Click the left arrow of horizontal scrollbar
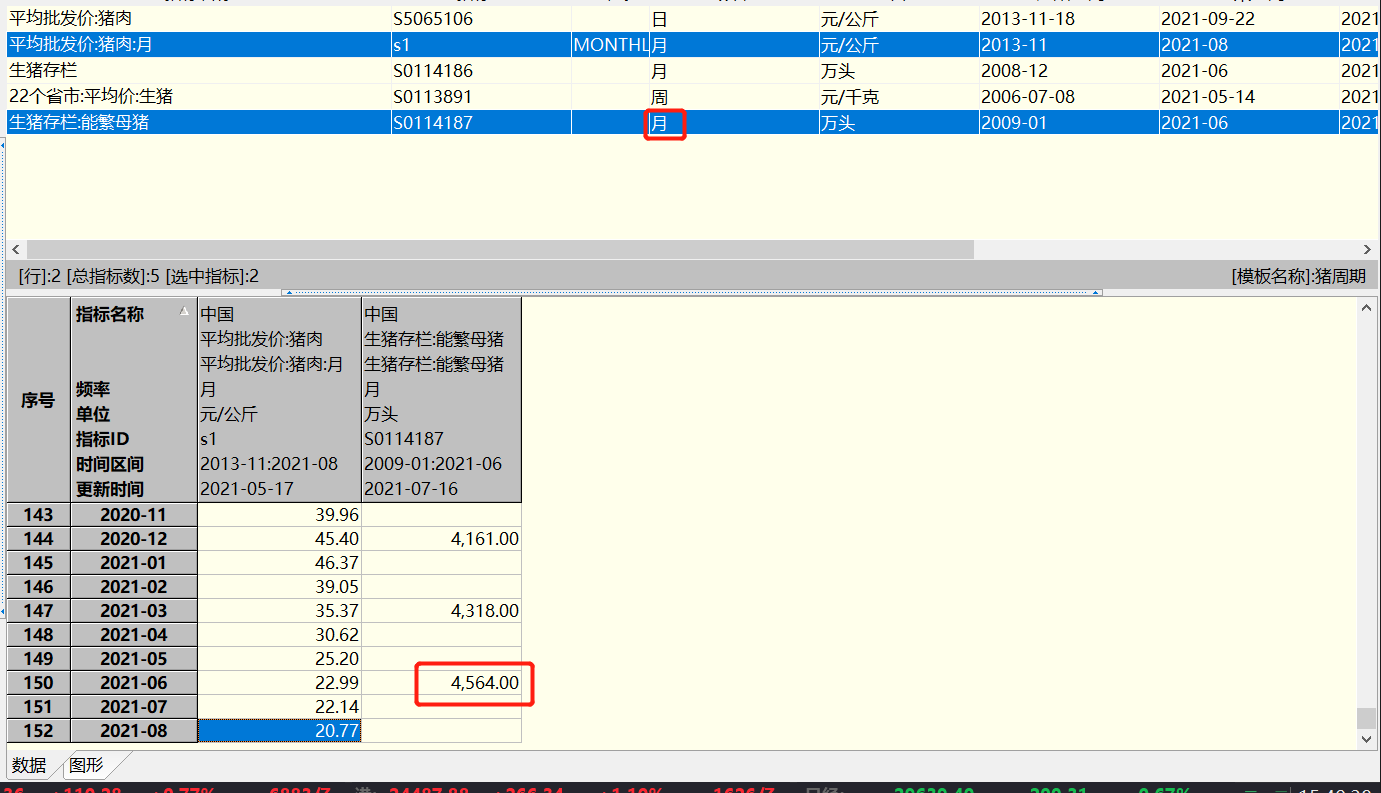Viewport: 1381px width, 793px height. (15, 249)
